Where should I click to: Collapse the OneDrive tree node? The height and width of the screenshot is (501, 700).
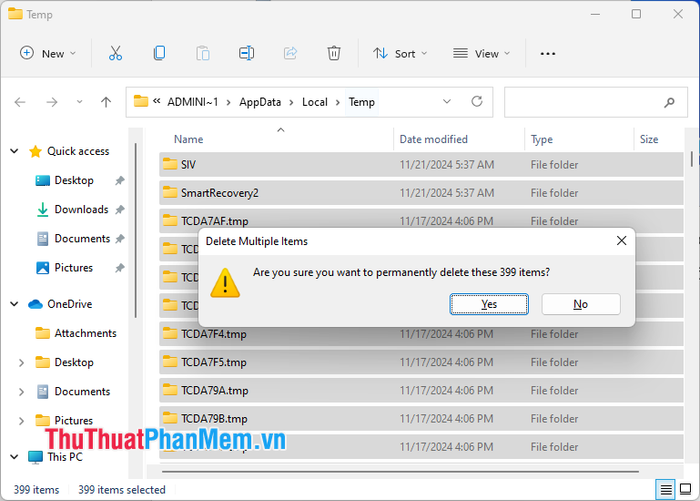coord(14,304)
